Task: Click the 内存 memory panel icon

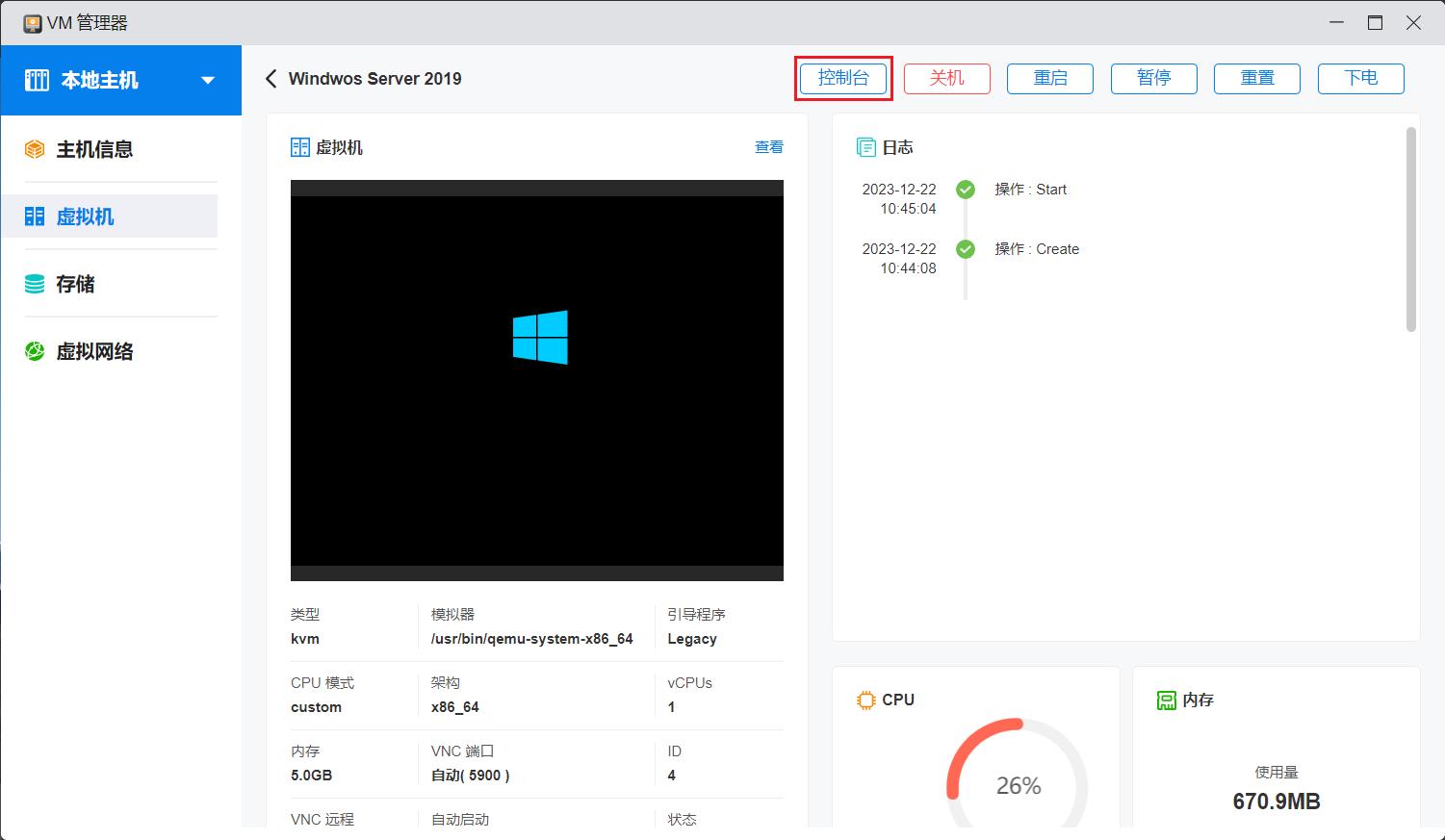Action: tap(1167, 700)
